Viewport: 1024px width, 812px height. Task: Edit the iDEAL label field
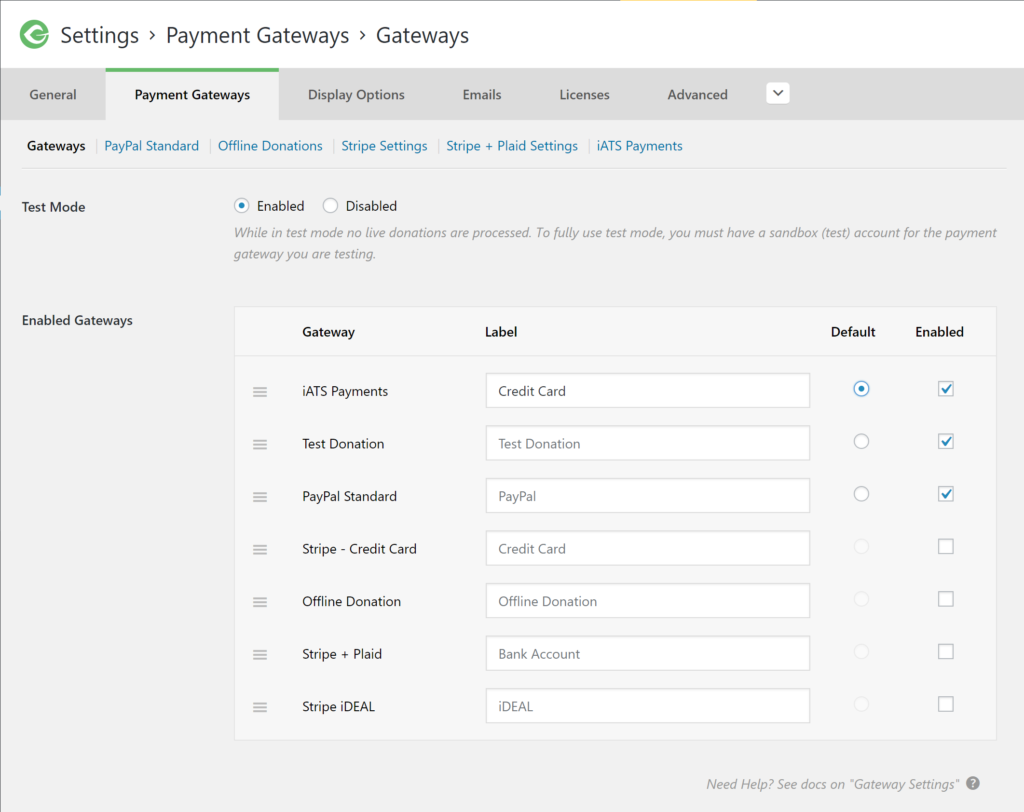[648, 706]
